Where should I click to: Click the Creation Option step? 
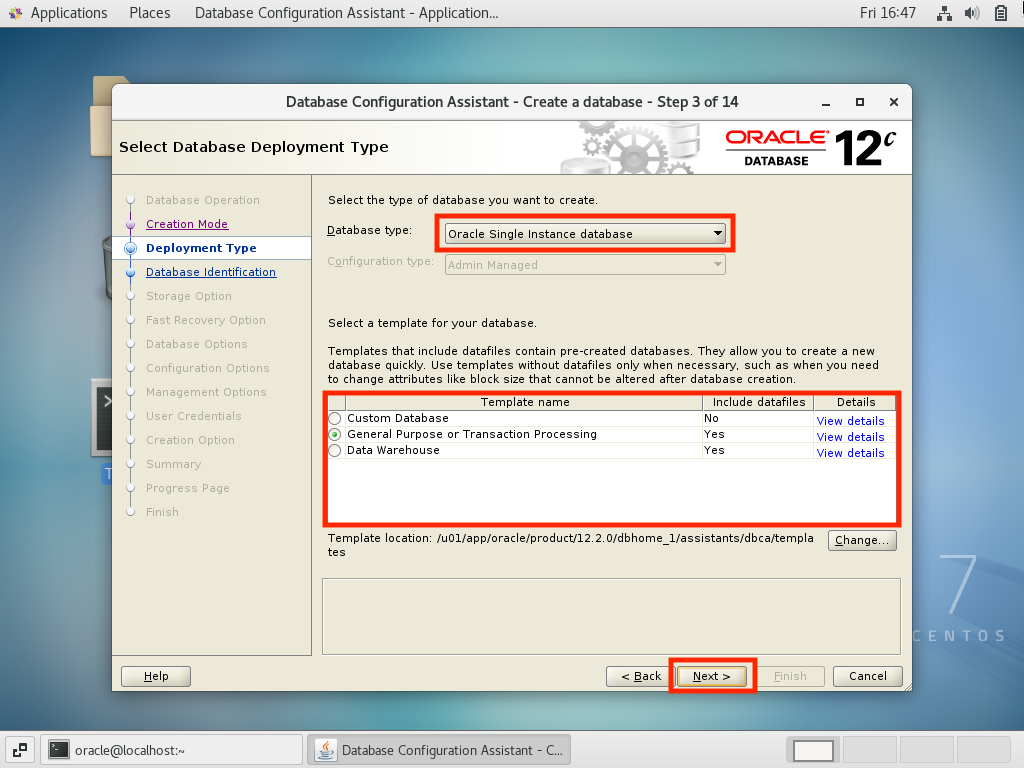point(190,440)
